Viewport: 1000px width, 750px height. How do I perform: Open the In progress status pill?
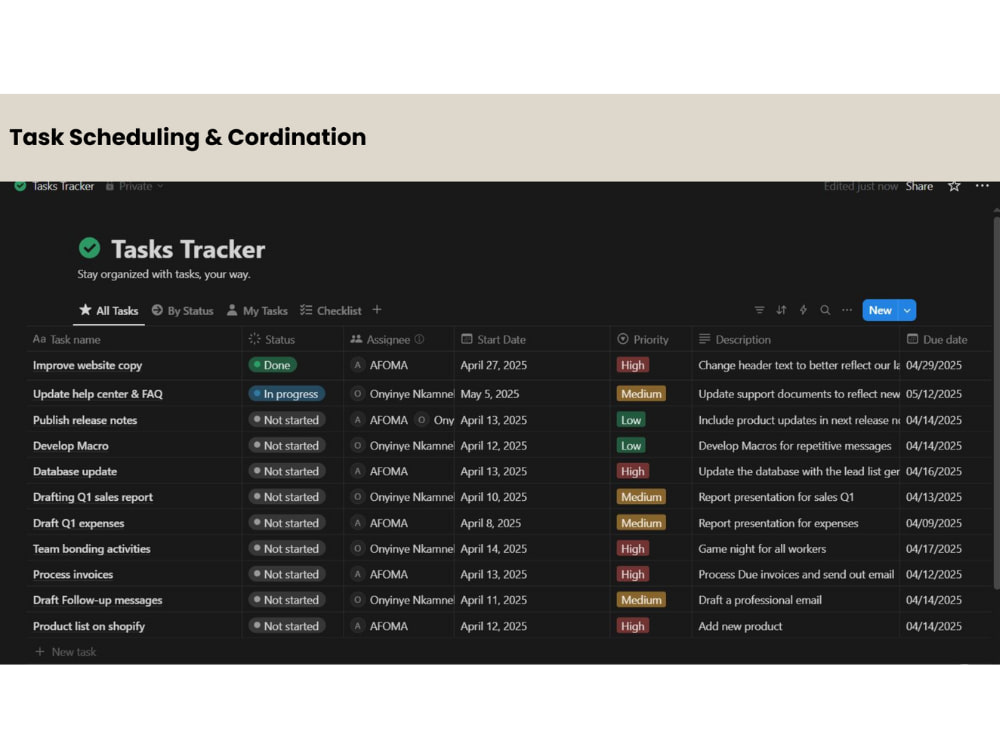pos(287,393)
